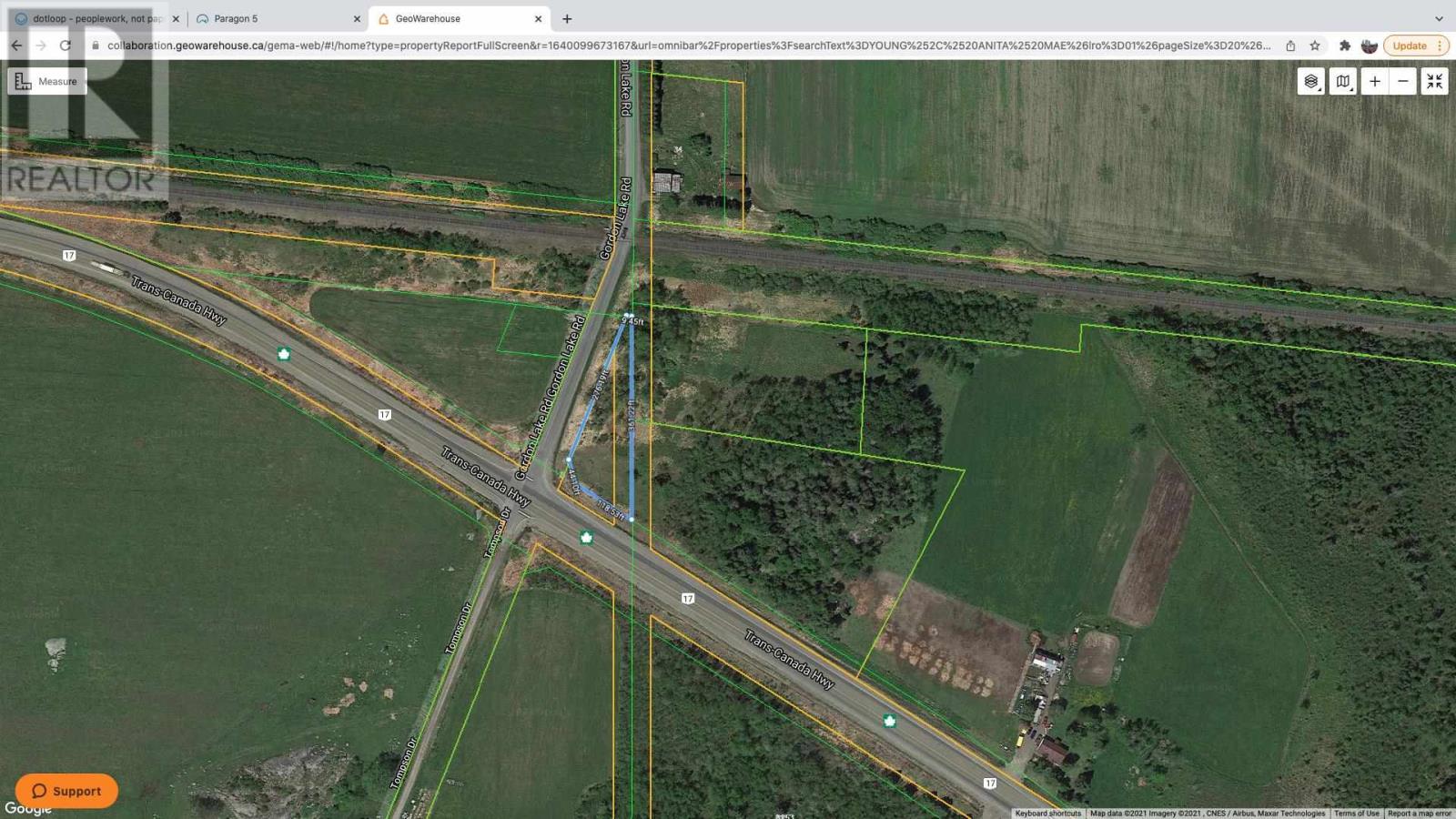Report a map error

point(1416,813)
